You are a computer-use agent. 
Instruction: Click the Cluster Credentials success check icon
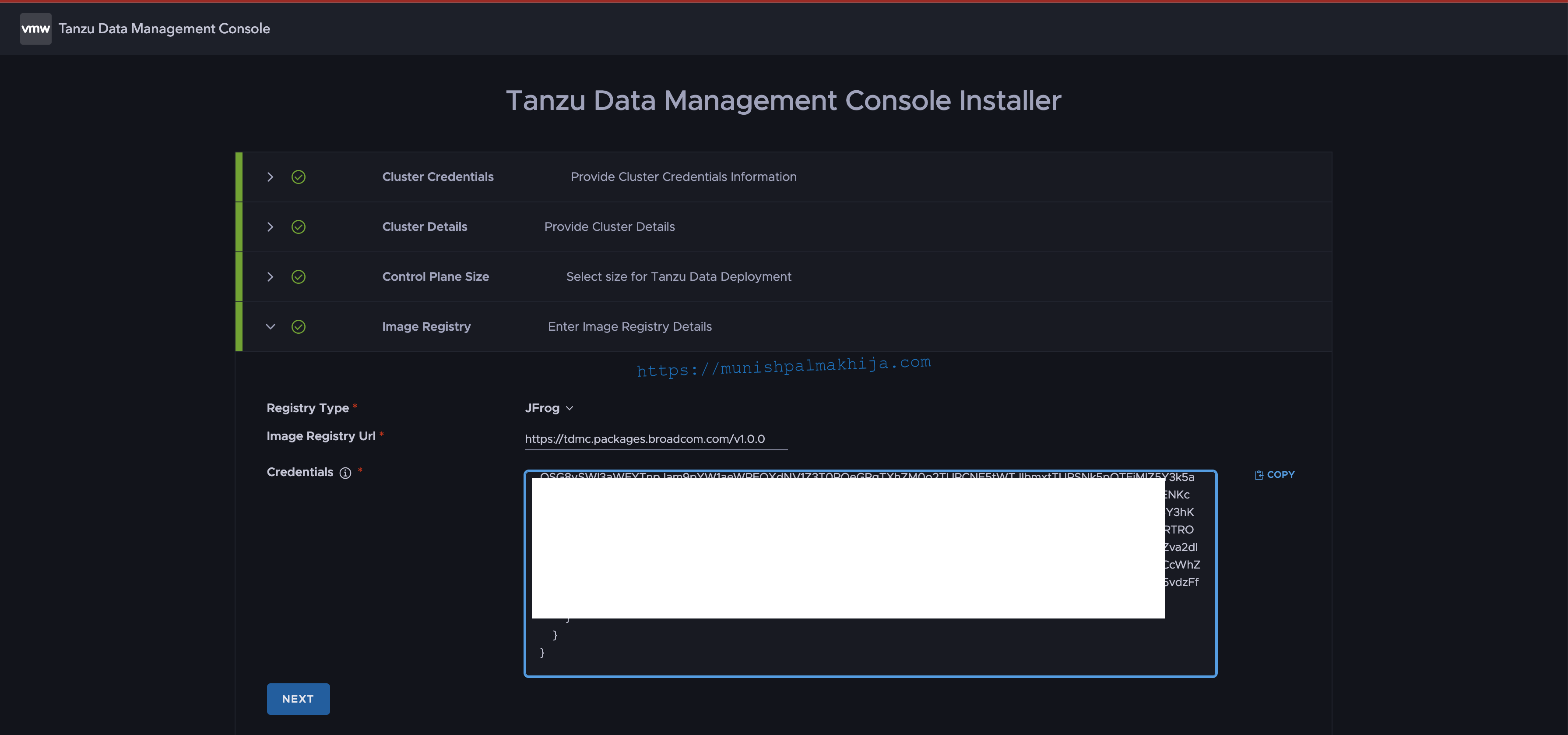point(298,177)
